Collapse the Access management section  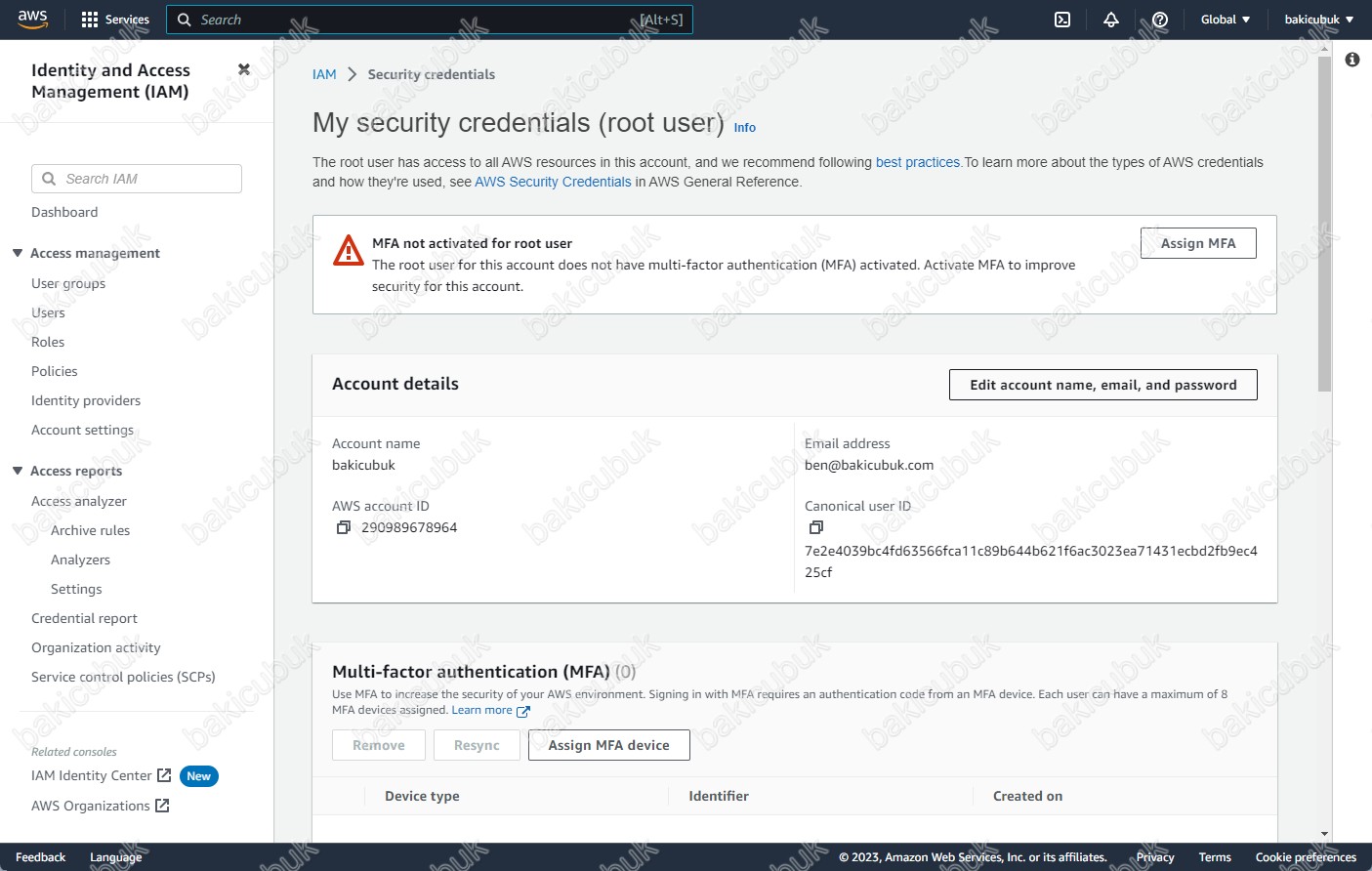click(18, 253)
